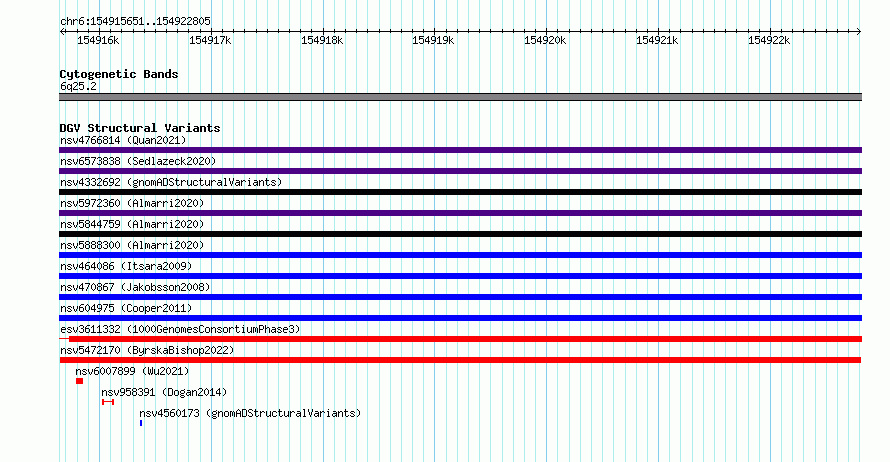The width and height of the screenshot is (890, 462).
Task: Click the tiny blue nsv4560173 marker
Action: pos(141,423)
